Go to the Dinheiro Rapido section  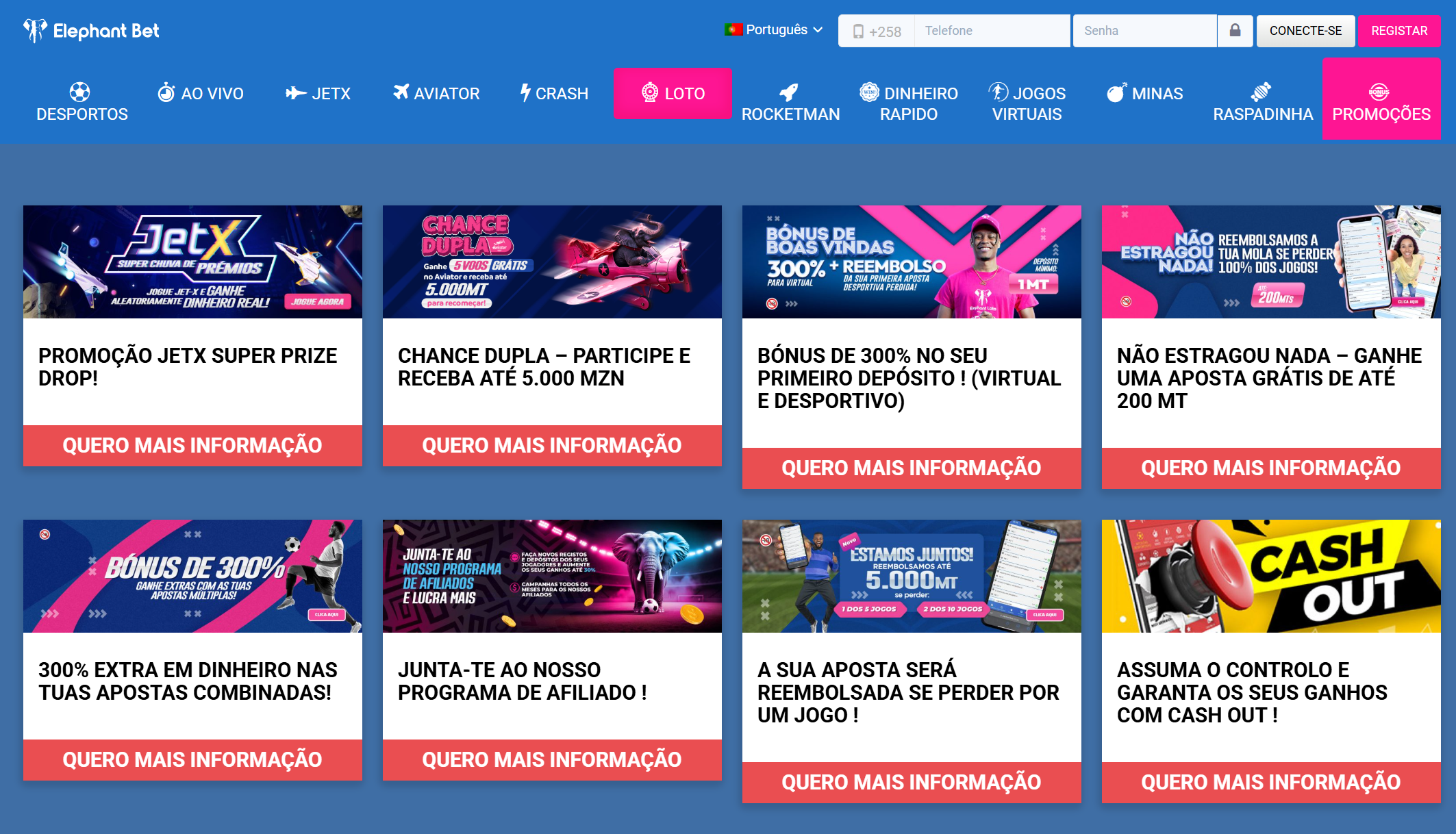(908, 103)
